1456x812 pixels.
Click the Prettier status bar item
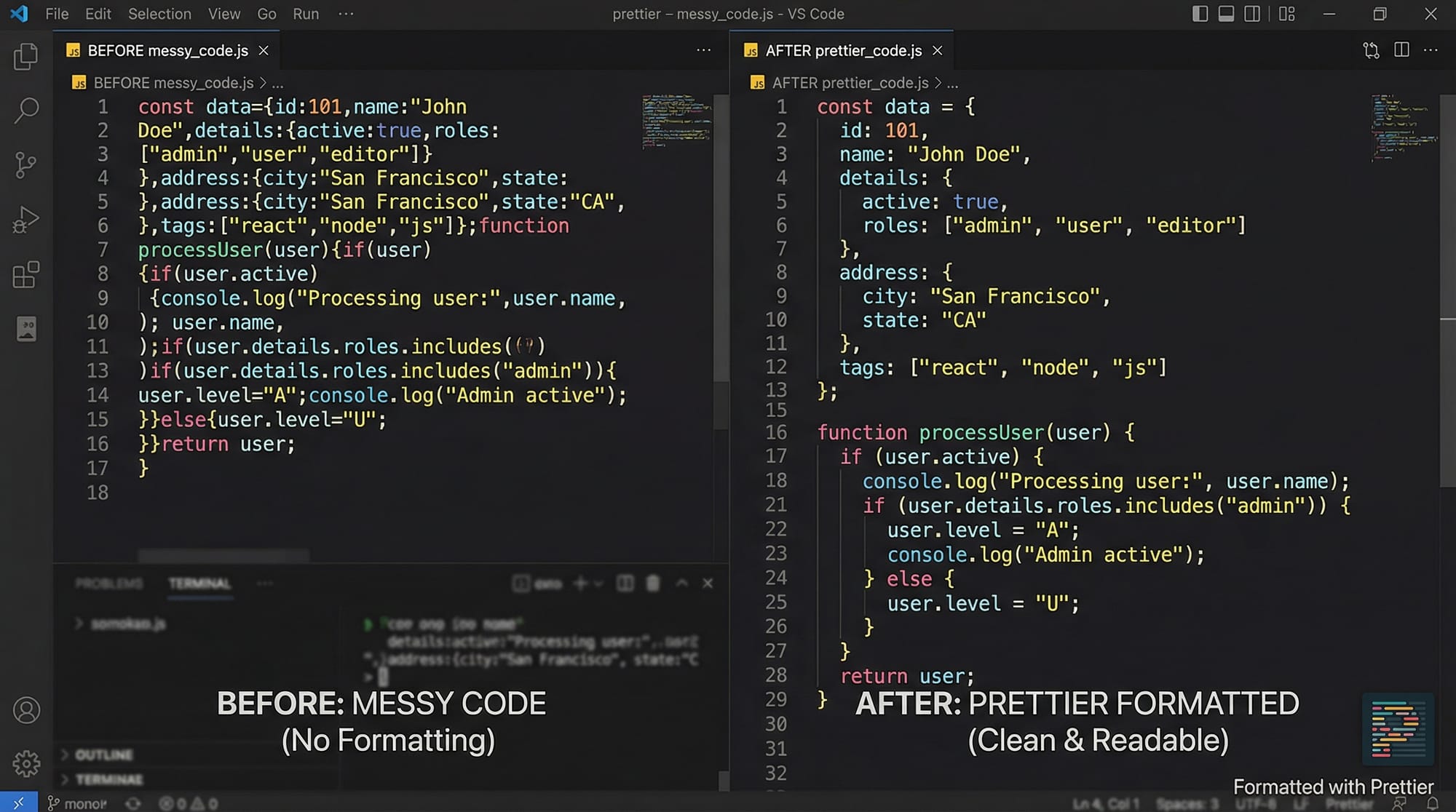click(x=1348, y=804)
